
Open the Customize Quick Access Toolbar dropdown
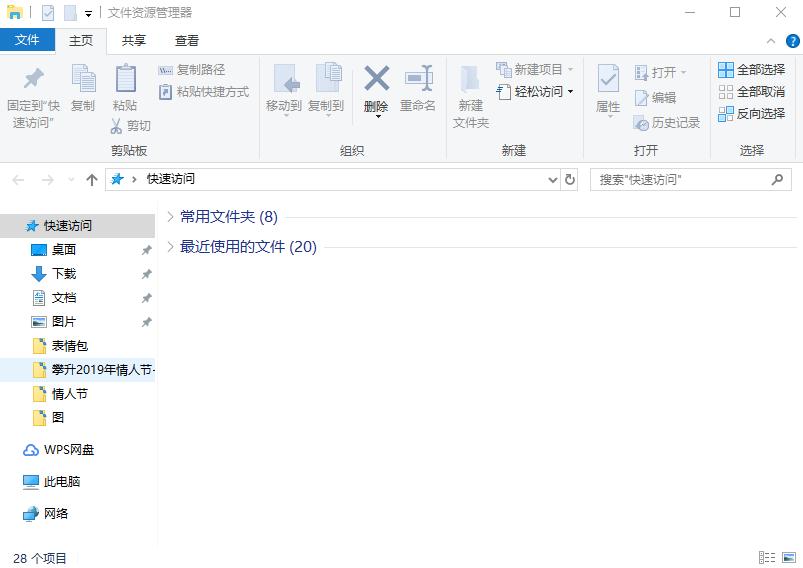tap(88, 14)
